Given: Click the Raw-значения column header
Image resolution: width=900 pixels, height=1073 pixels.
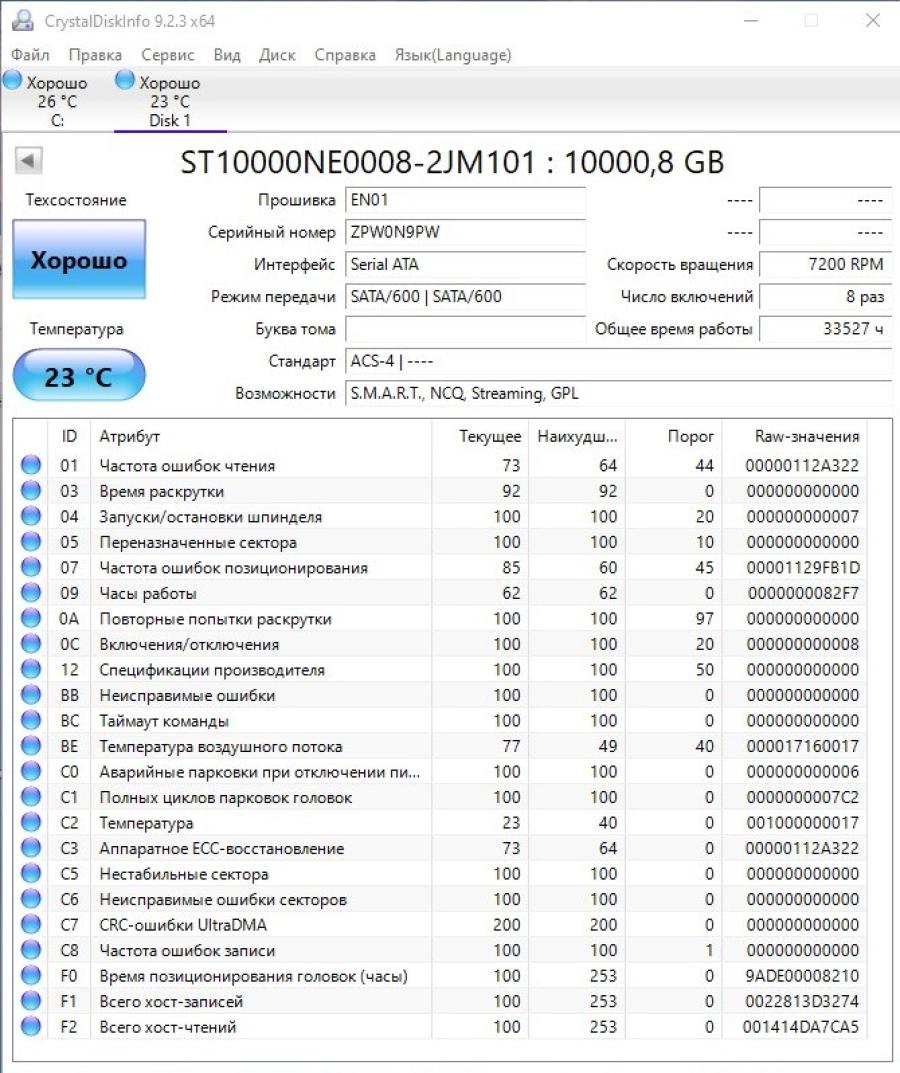Looking at the screenshot, I should (x=806, y=437).
